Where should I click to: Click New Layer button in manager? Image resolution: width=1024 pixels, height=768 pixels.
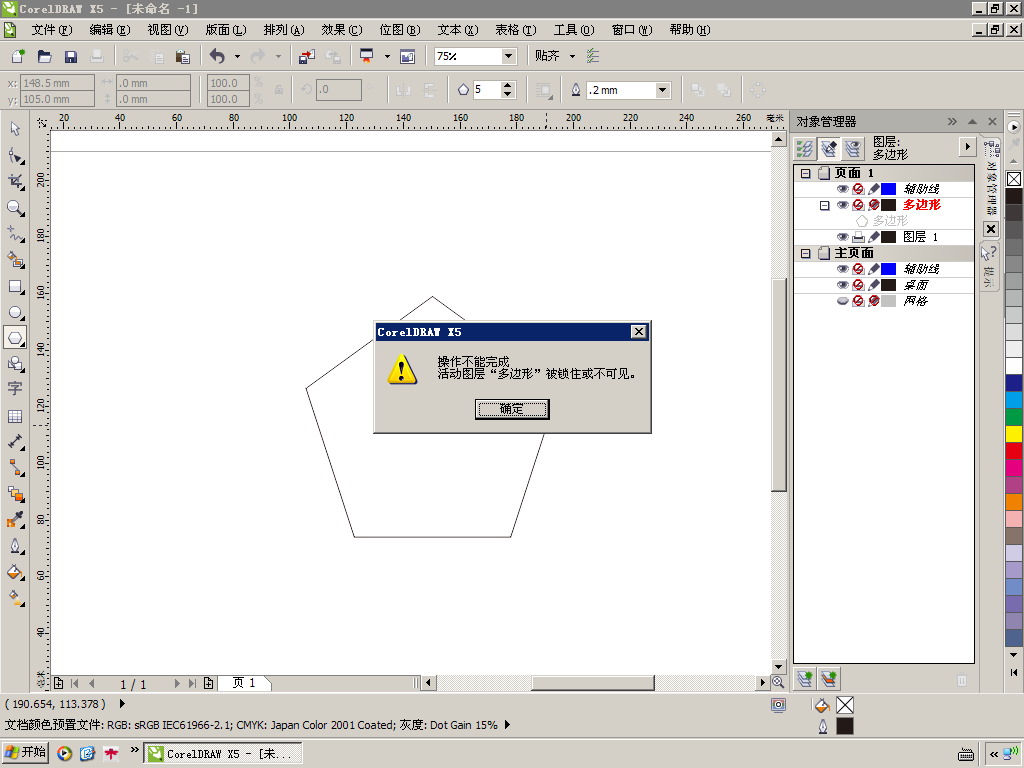805,679
